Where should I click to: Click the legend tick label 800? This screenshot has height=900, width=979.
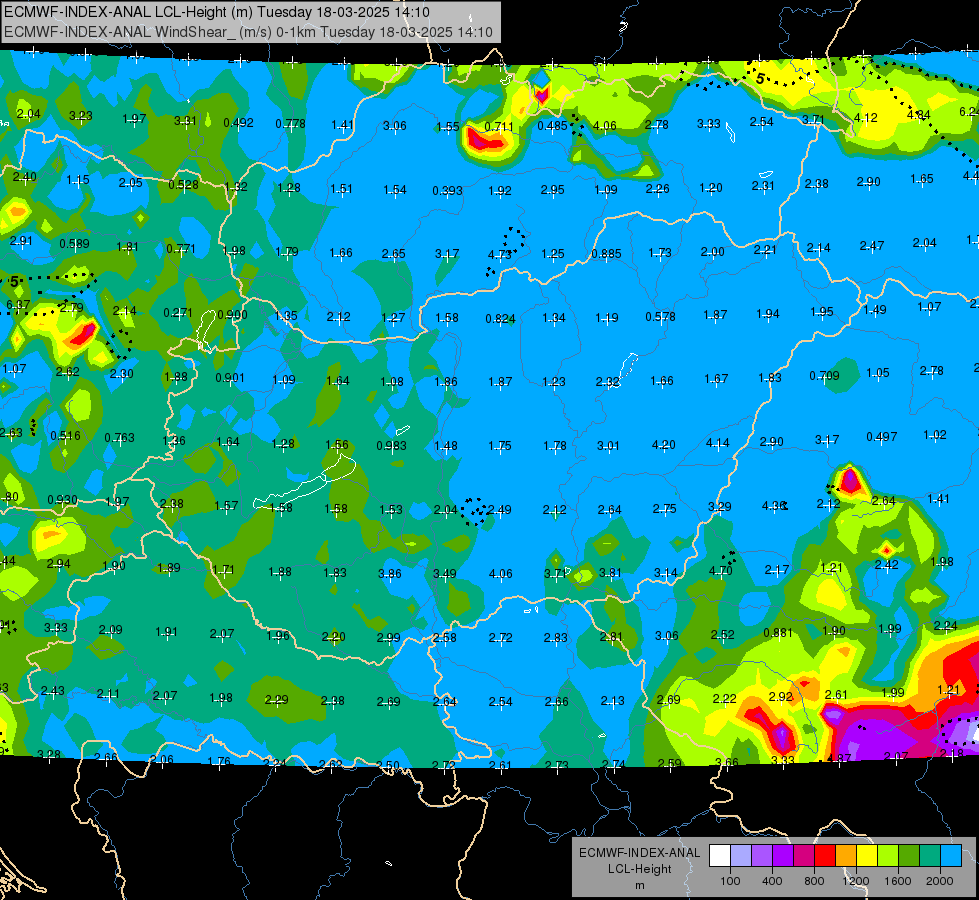[814, 881]
